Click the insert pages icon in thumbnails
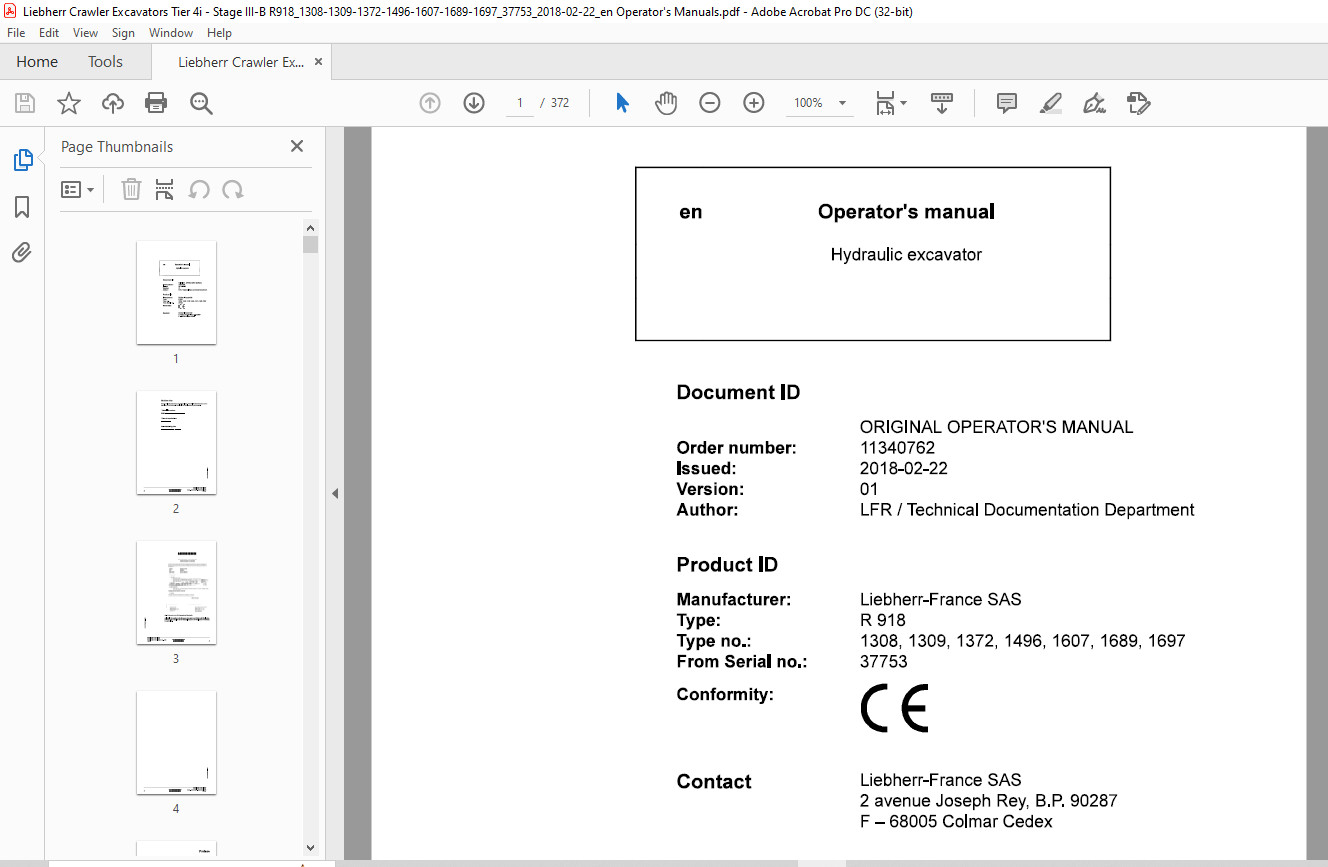 click(165, 189)
